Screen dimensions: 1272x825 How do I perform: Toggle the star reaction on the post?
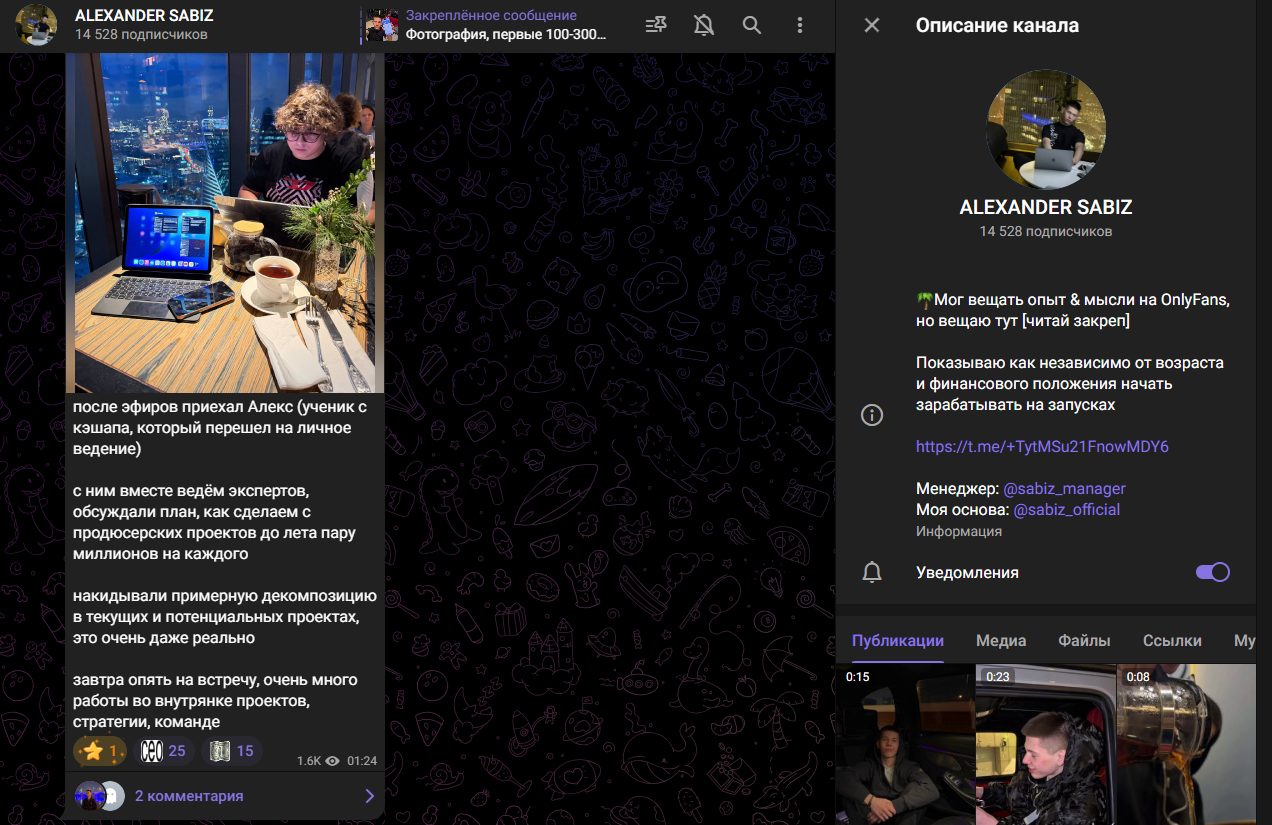coord(100,751)
